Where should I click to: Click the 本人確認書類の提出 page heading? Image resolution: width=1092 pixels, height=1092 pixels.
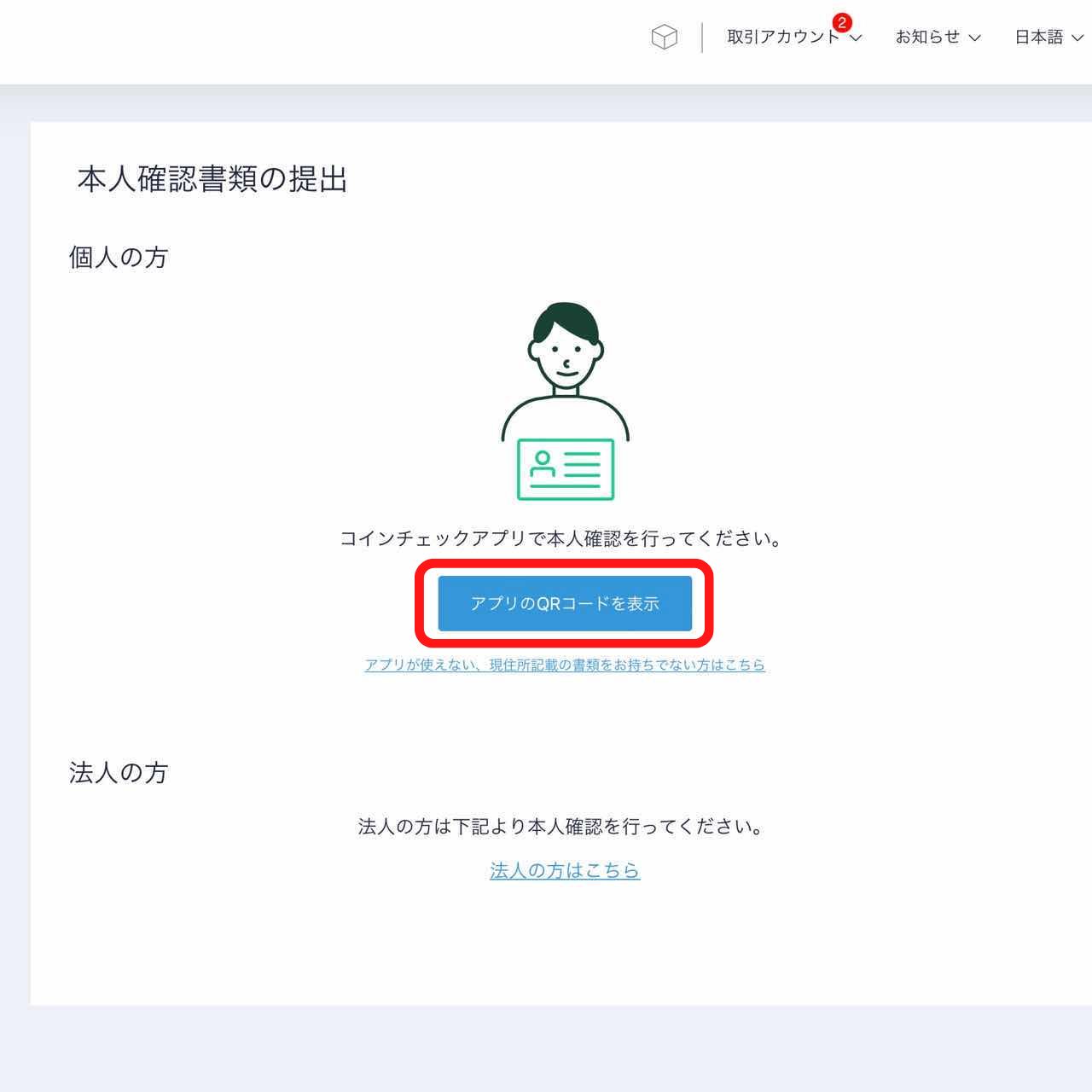coord(212,180)
